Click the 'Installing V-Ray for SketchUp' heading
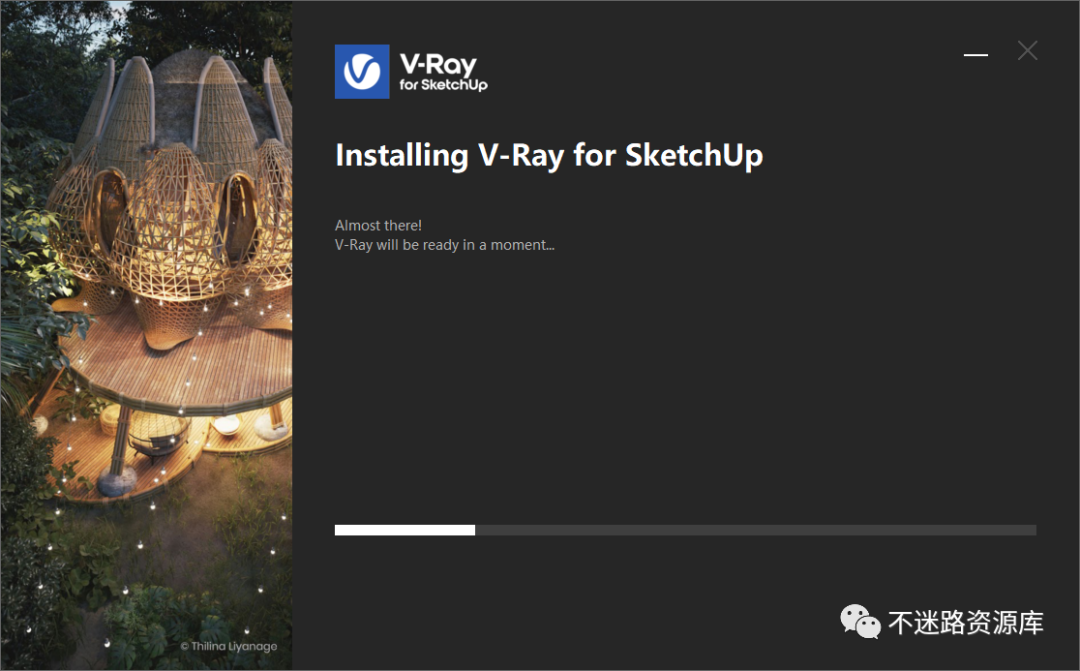This screenshot has height=671, width=1080. (549, 156)
